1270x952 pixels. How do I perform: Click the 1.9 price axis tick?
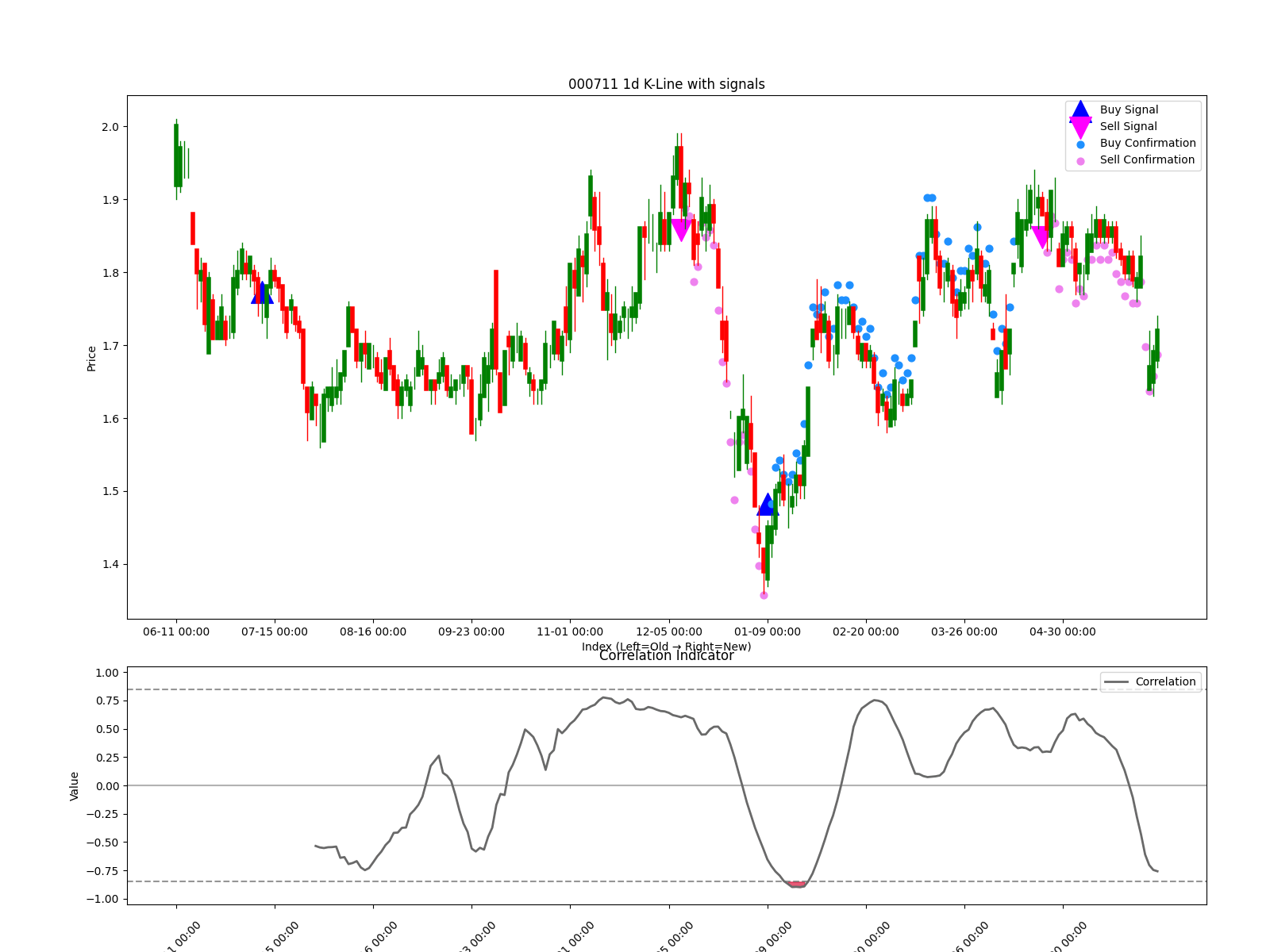[110, 200]
